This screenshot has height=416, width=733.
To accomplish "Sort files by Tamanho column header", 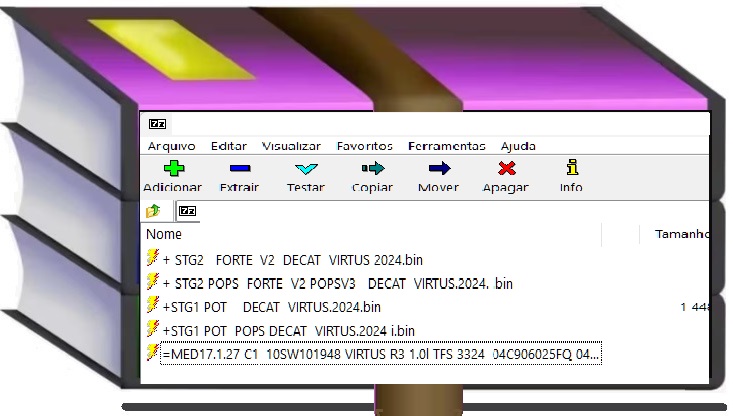I will click(x=681, y=234).
